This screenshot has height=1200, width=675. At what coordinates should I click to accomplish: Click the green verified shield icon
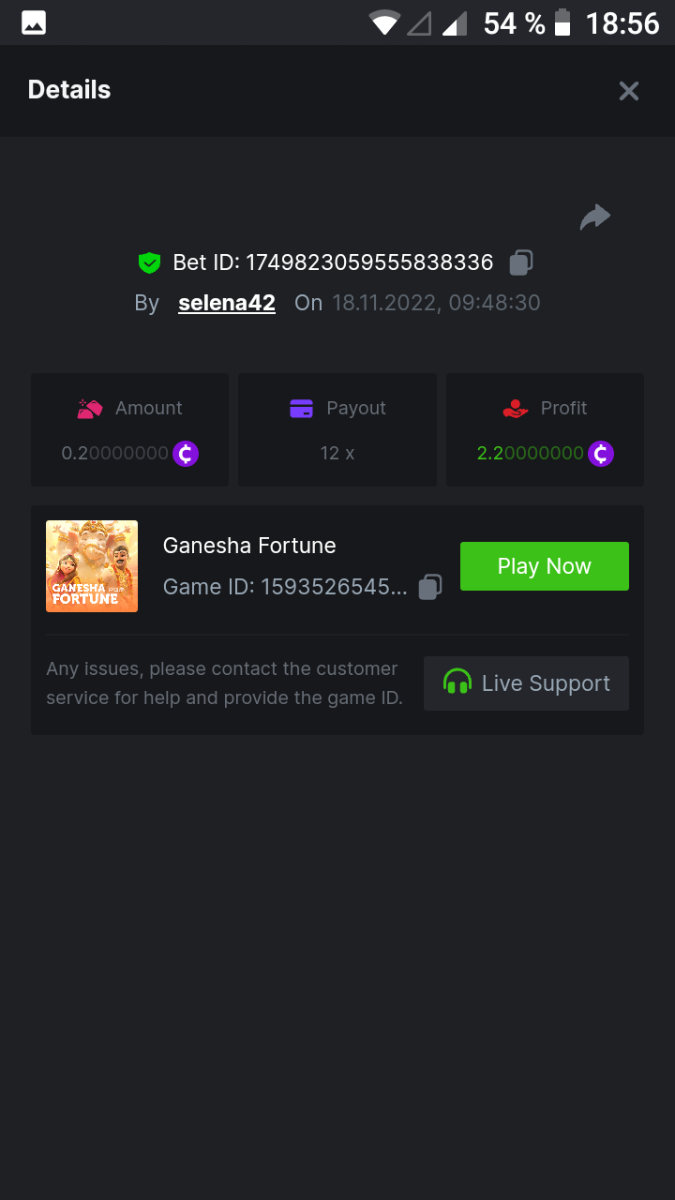point(149,263)
